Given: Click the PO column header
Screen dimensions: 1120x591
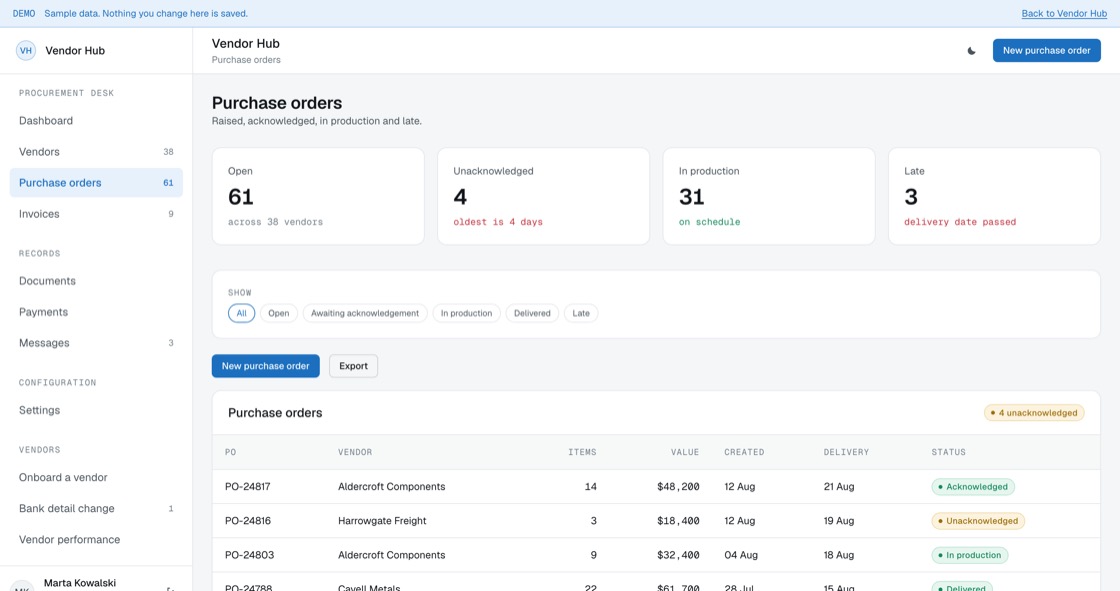Looking at the screenshot, I should coord(231,452).
